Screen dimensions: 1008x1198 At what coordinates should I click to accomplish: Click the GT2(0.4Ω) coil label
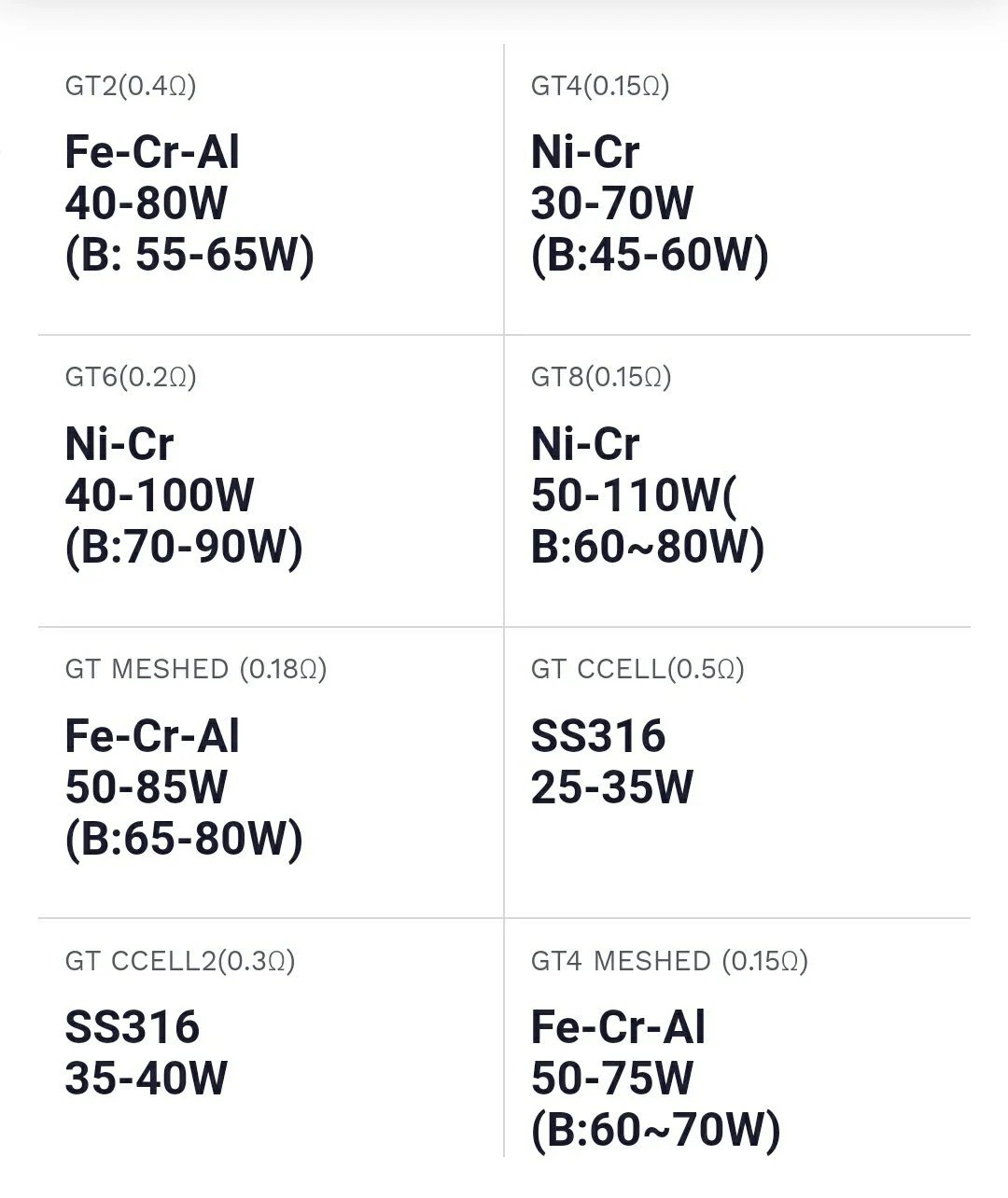pyautogui.click(x=131, y=87)
